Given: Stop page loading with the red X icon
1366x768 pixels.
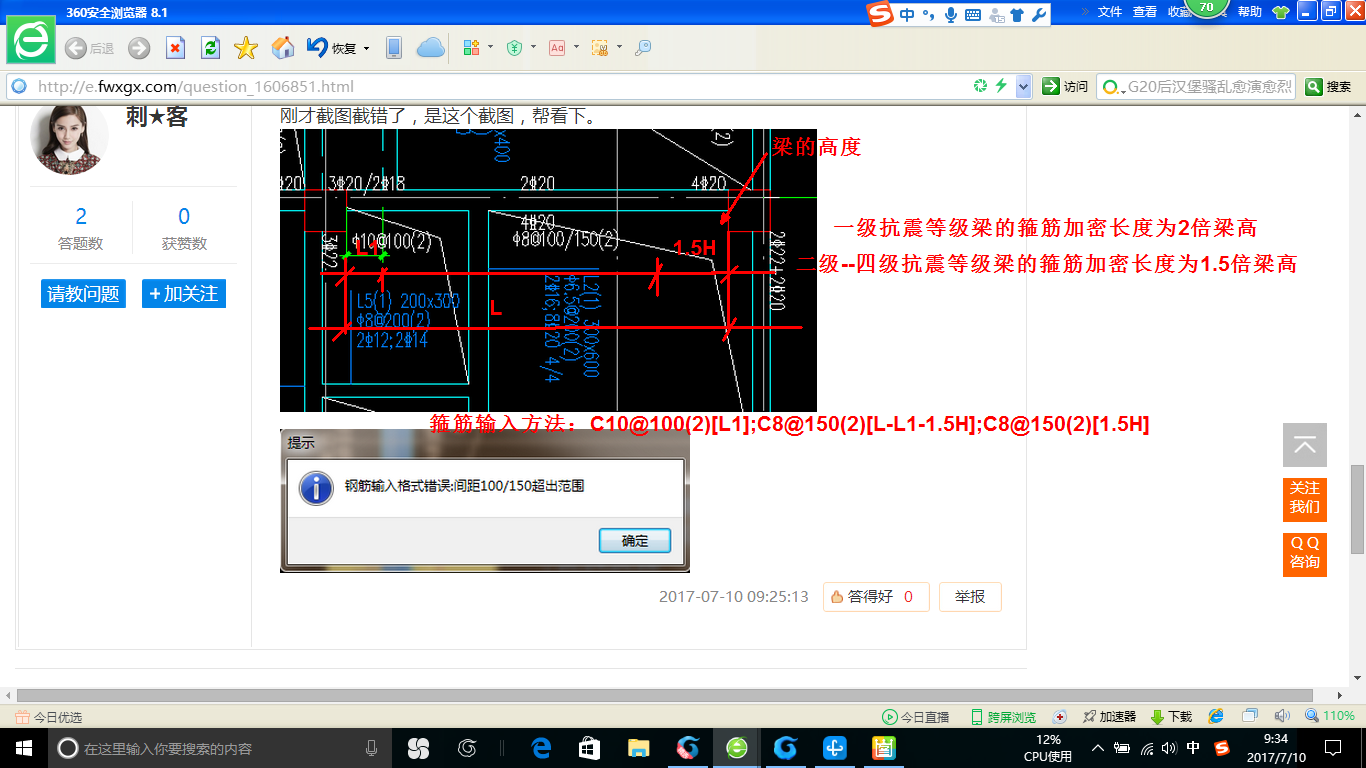Looking at the screenshot, I should (175, 48).
